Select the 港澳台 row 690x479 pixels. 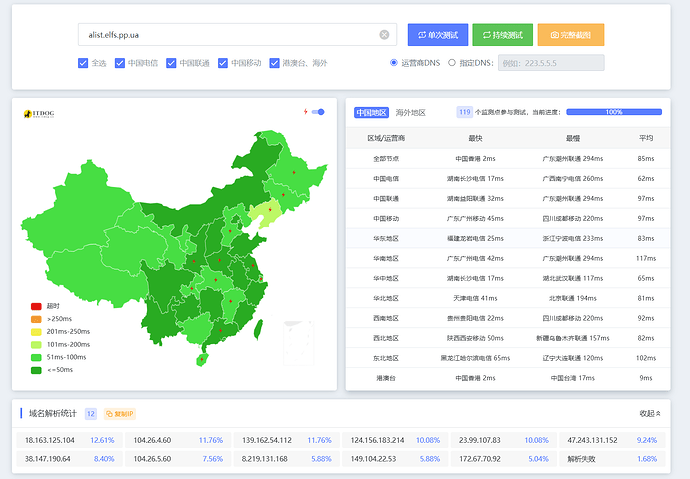508,378
